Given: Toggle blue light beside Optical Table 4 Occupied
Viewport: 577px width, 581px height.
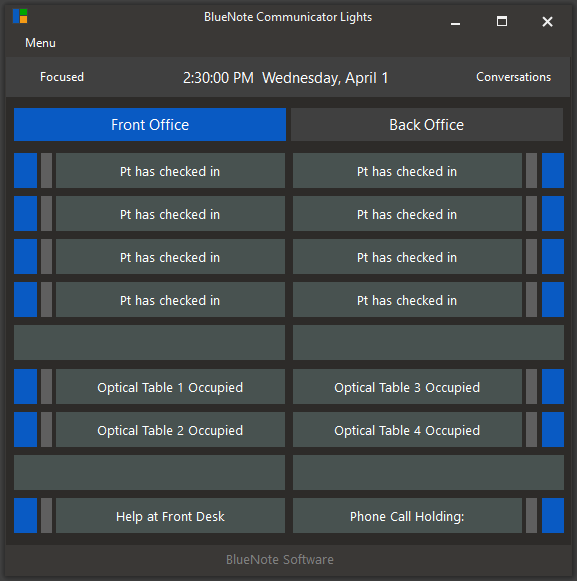Looking at the screenshot, I should (x=553, y=429).
